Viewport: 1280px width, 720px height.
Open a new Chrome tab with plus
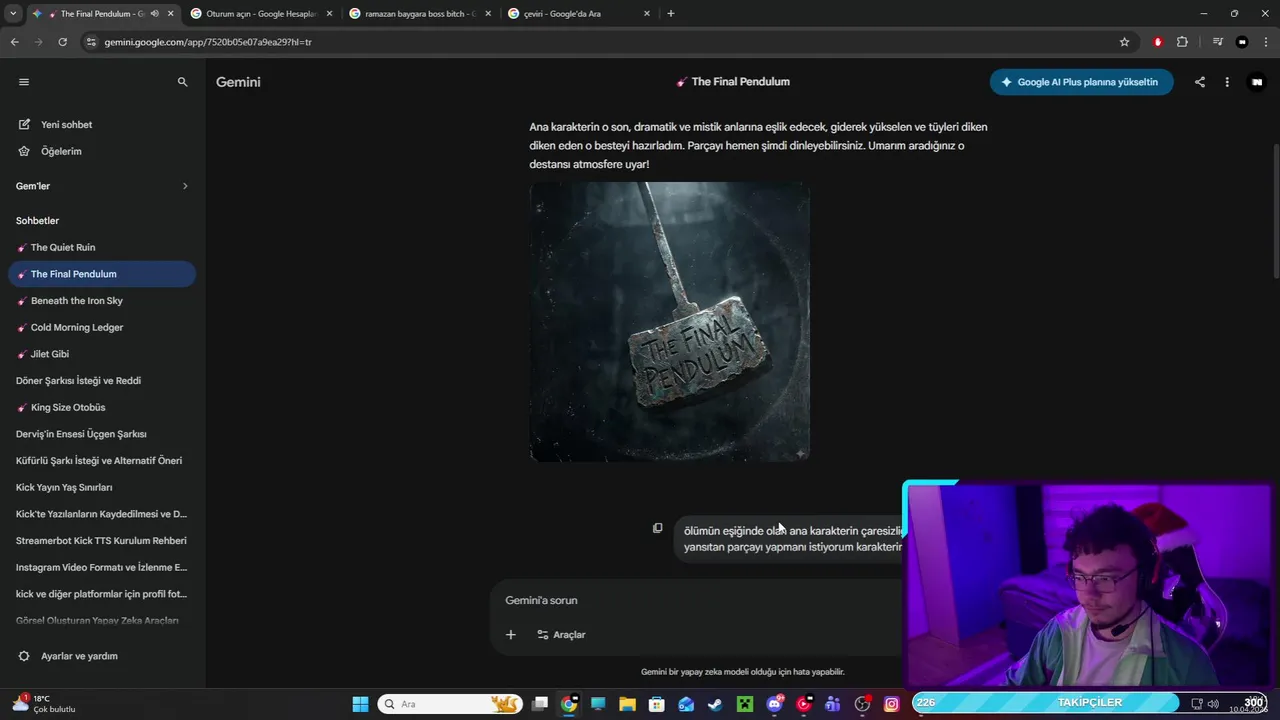click(670, 14)
